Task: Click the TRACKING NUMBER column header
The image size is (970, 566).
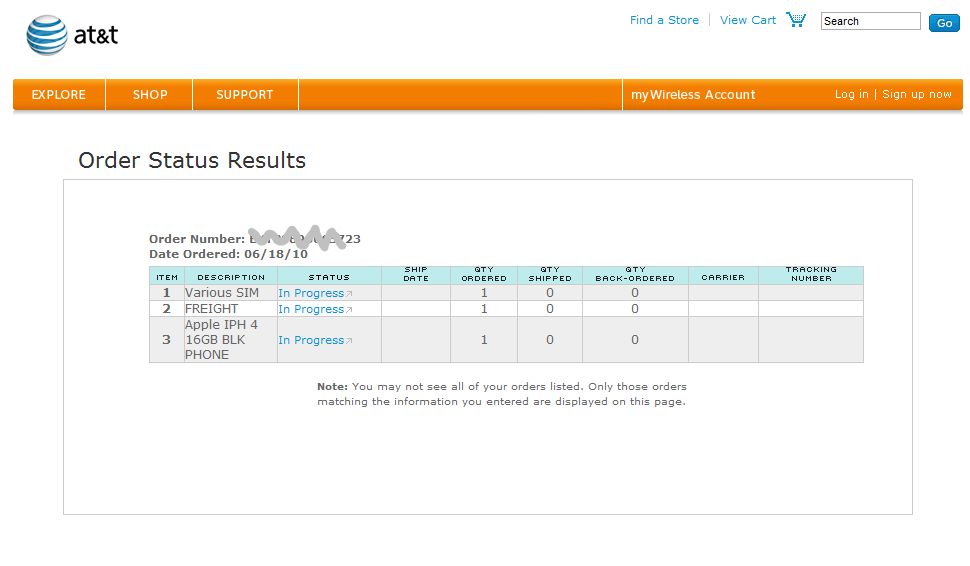Action: click(811, 274)
